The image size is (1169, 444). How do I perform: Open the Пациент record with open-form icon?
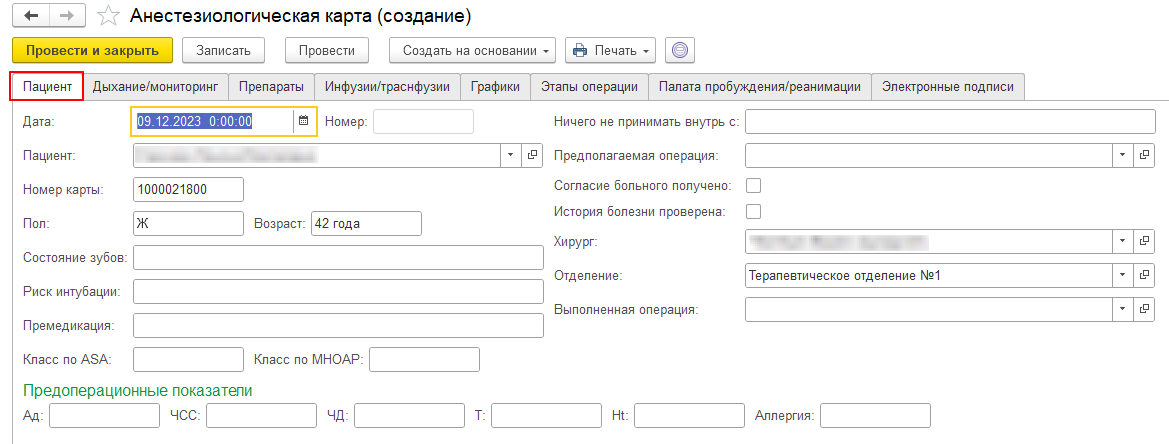[x=532, y=155]
